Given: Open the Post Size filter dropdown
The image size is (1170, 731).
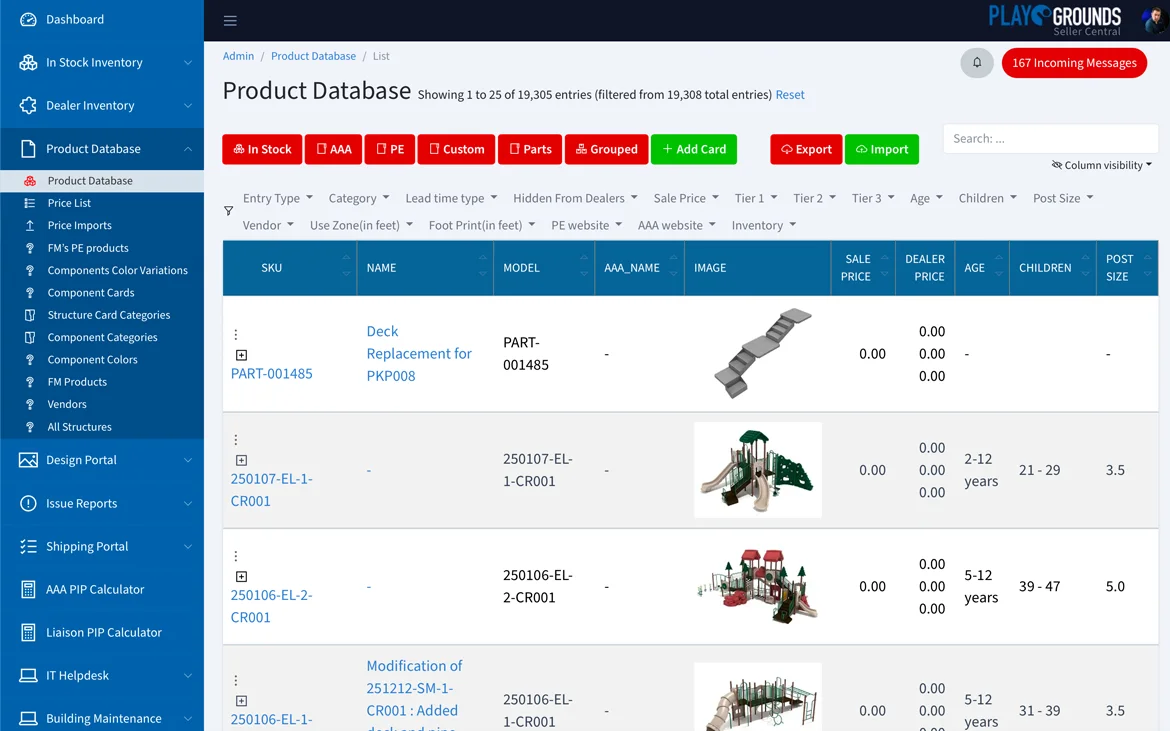Looking at the screenshot, I should [1062, 198].
